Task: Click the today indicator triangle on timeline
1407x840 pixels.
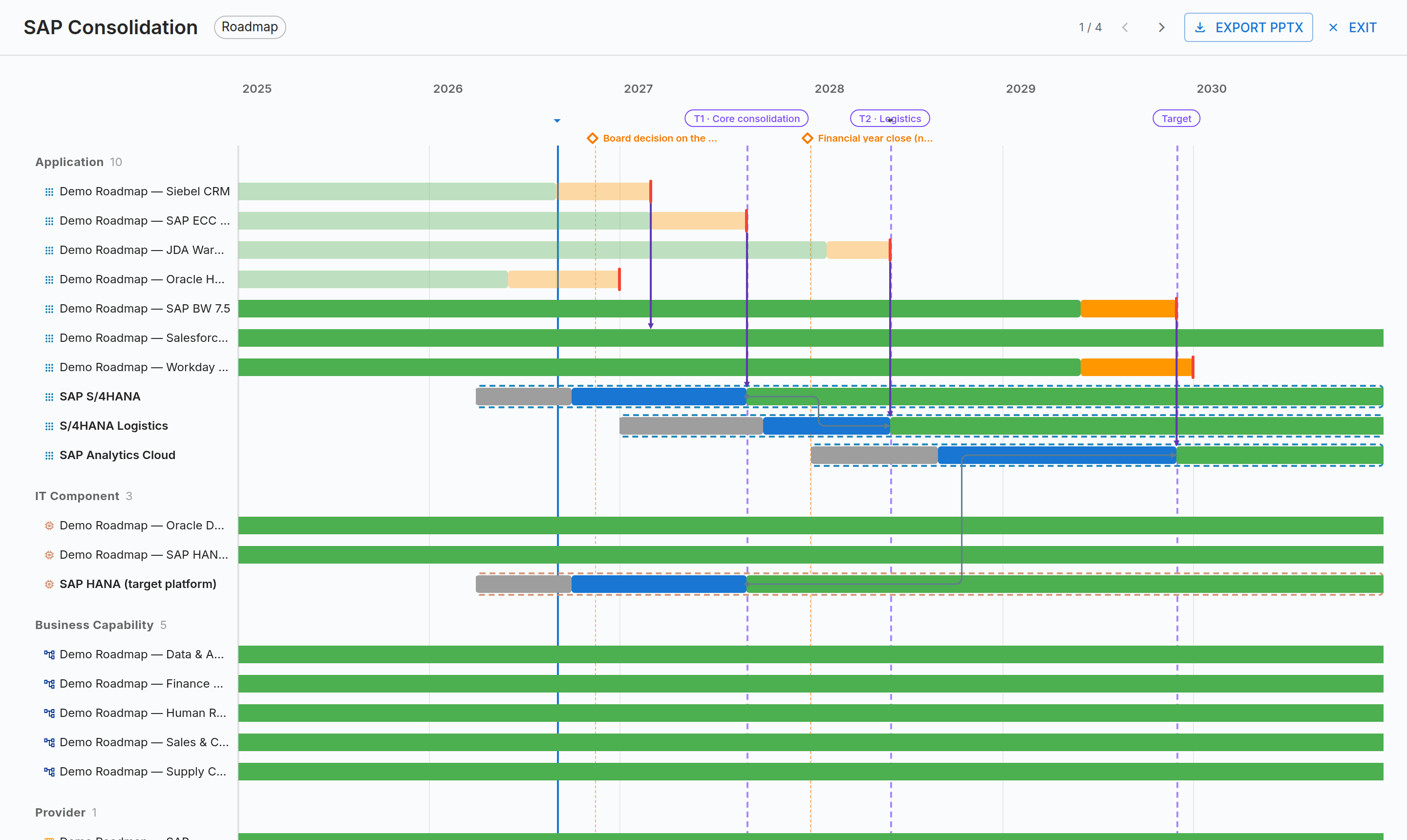Action: point(557,121)
